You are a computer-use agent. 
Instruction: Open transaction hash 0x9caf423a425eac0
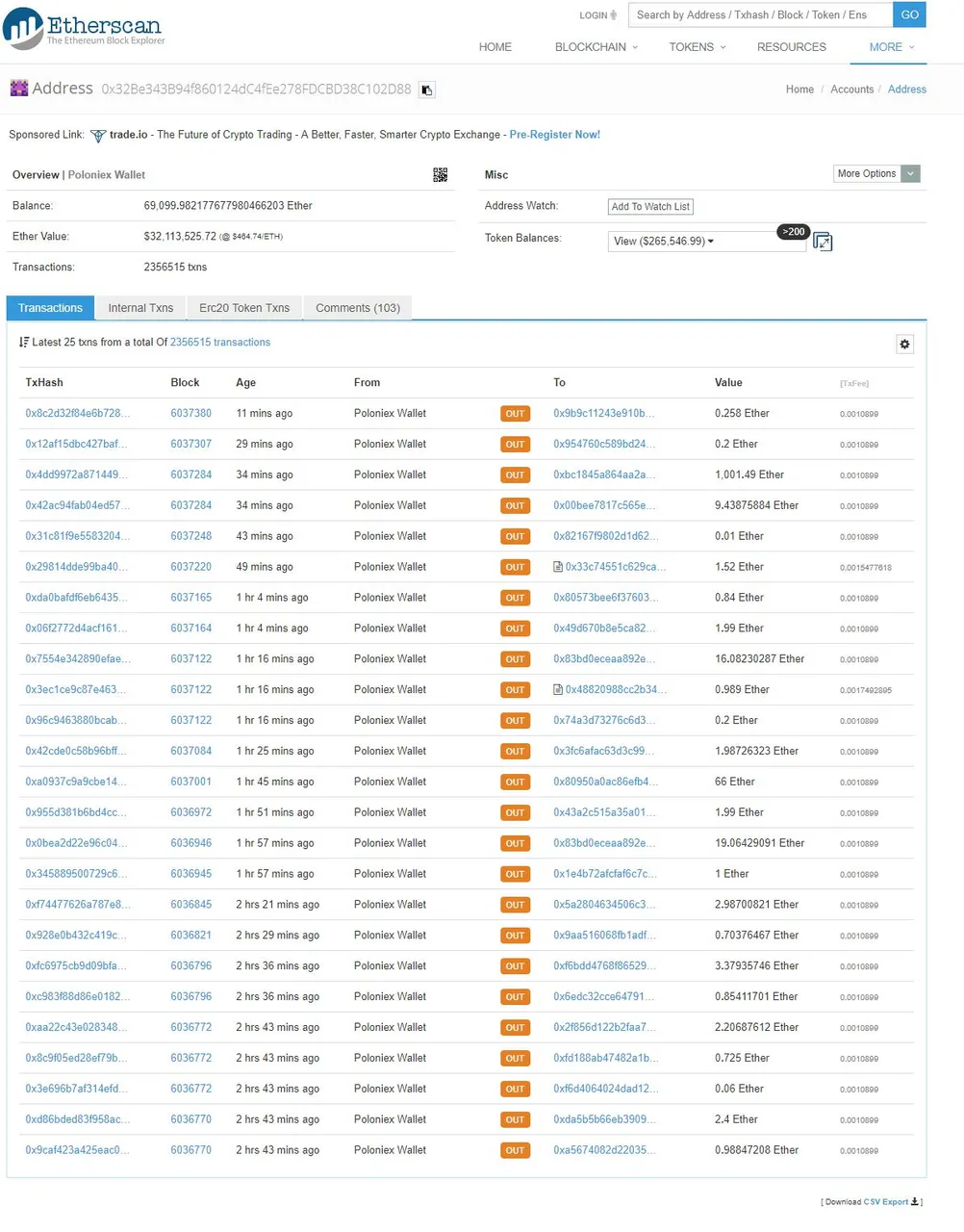pyautogui.click(x=77, y=1151)
